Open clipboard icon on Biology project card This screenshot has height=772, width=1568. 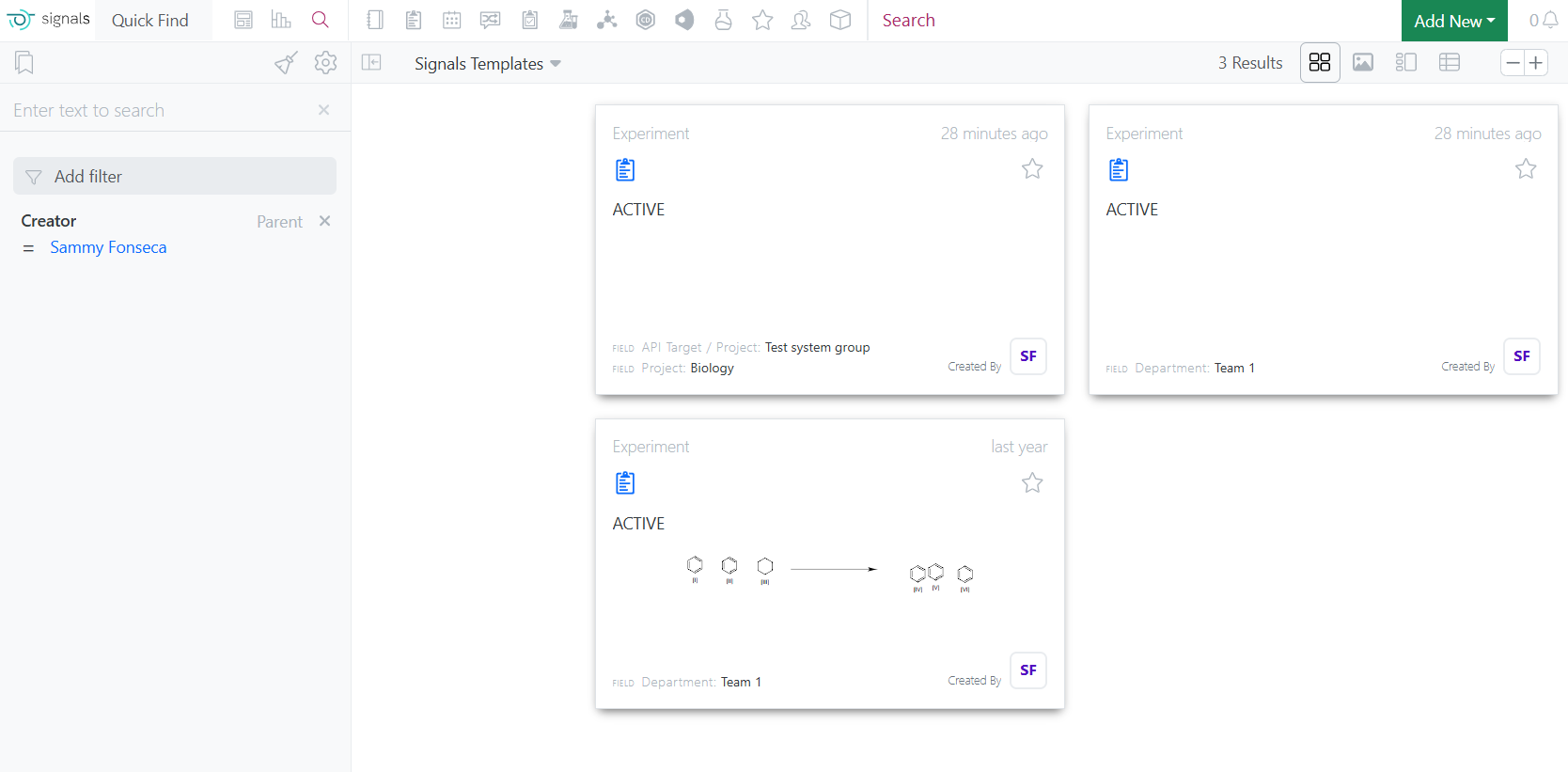pyautogui.click(x=625, y=170)
